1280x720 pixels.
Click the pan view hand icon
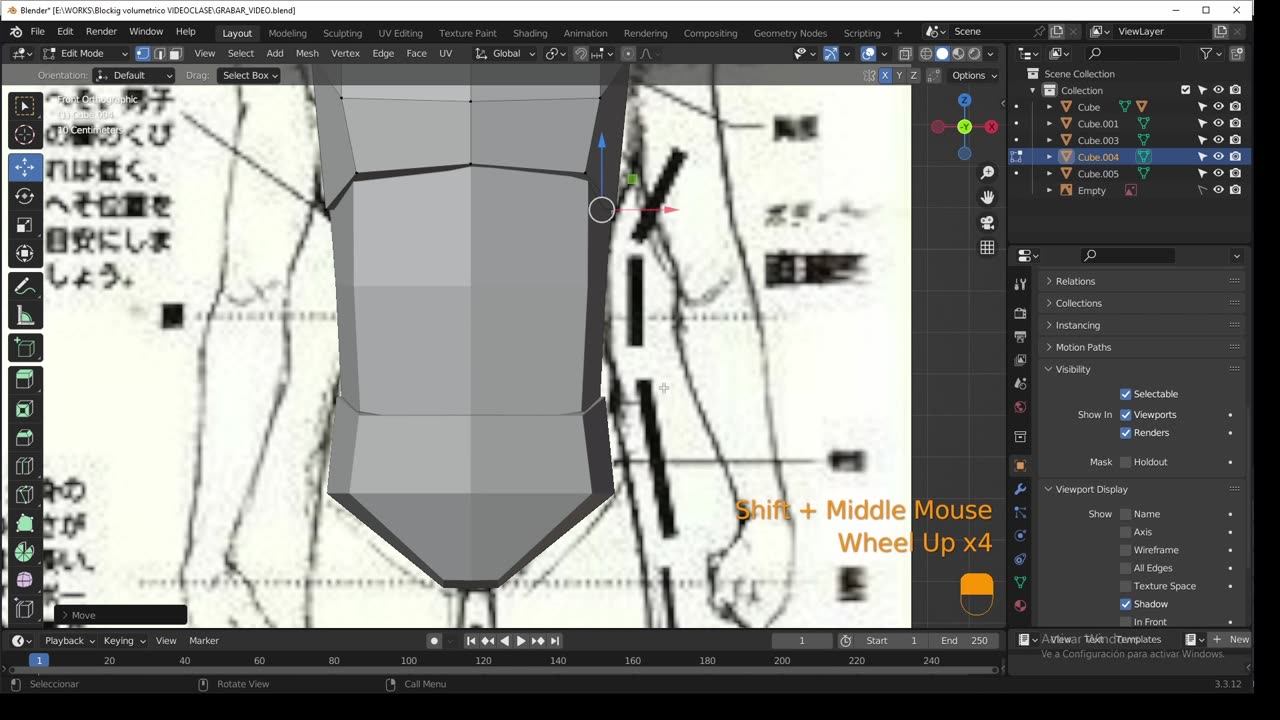987,197
